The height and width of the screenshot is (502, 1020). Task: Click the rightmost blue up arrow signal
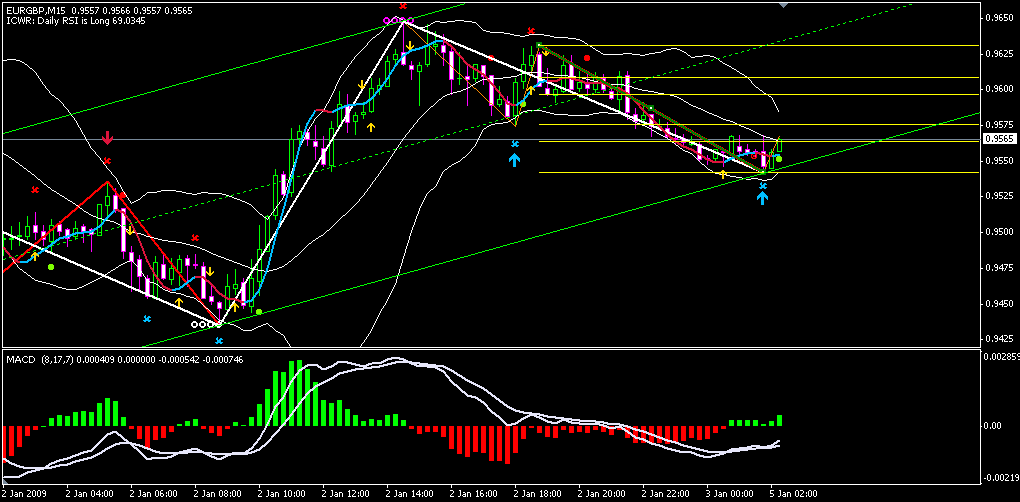tap(762, 197)
